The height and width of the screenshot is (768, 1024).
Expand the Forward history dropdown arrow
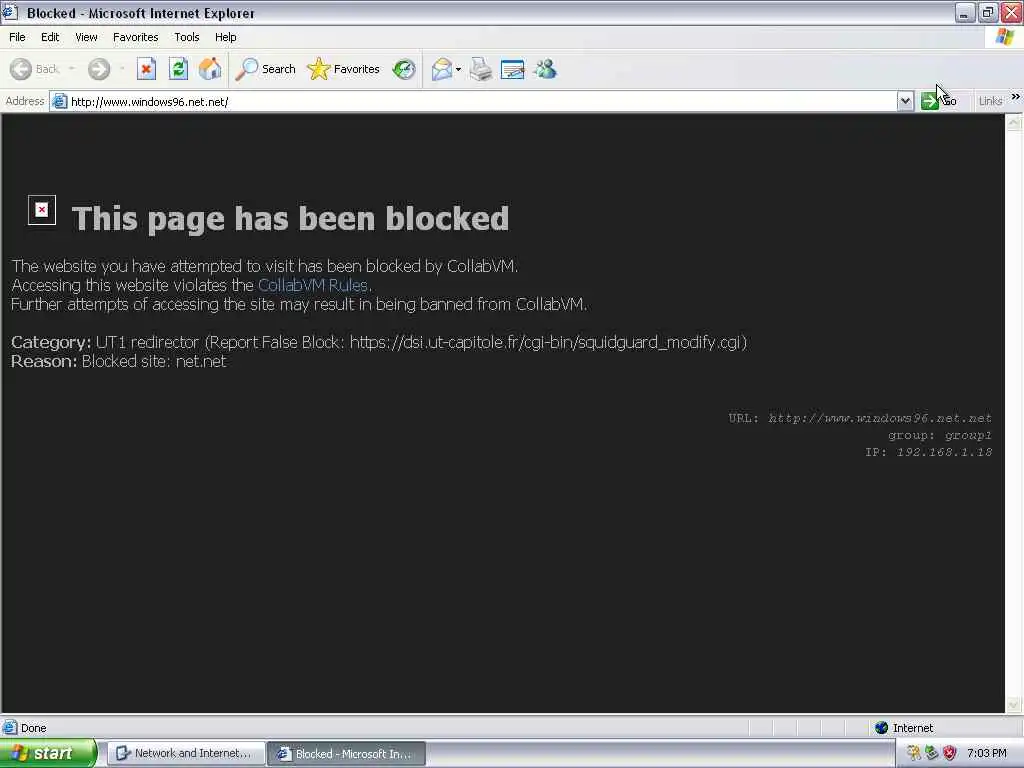click(122, 69)
